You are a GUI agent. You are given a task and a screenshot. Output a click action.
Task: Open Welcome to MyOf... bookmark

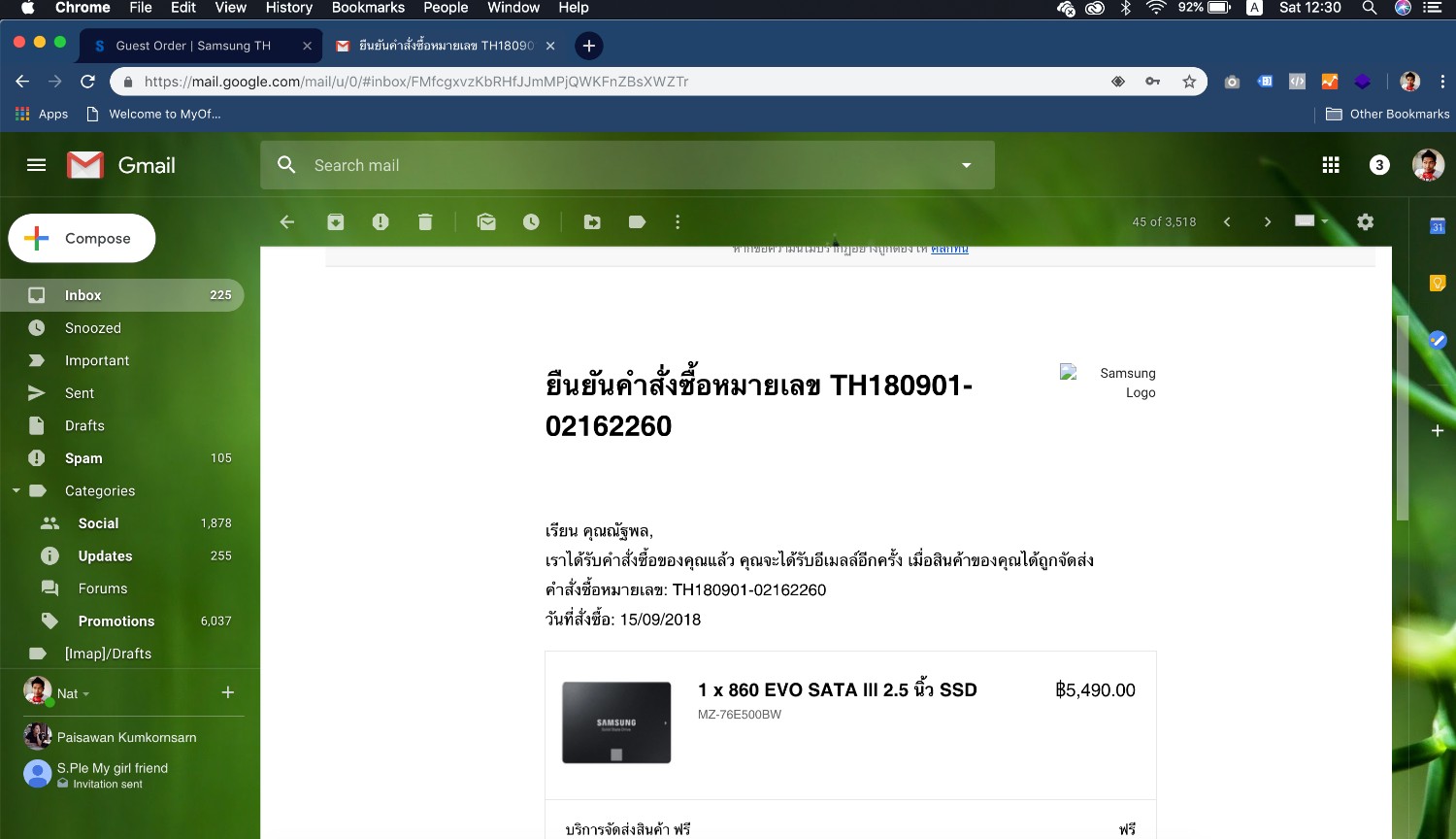pyautogui.click(x=154, y=114)
